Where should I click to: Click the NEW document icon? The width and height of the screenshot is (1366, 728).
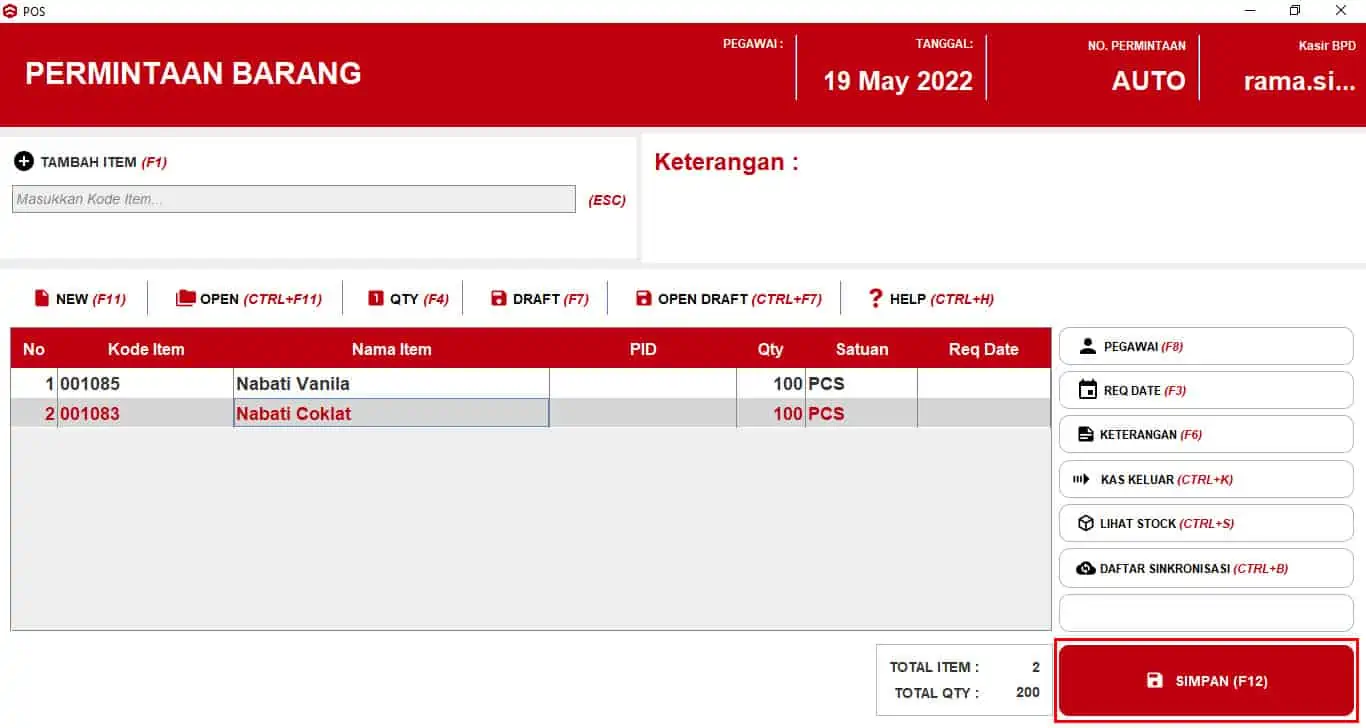42,298
